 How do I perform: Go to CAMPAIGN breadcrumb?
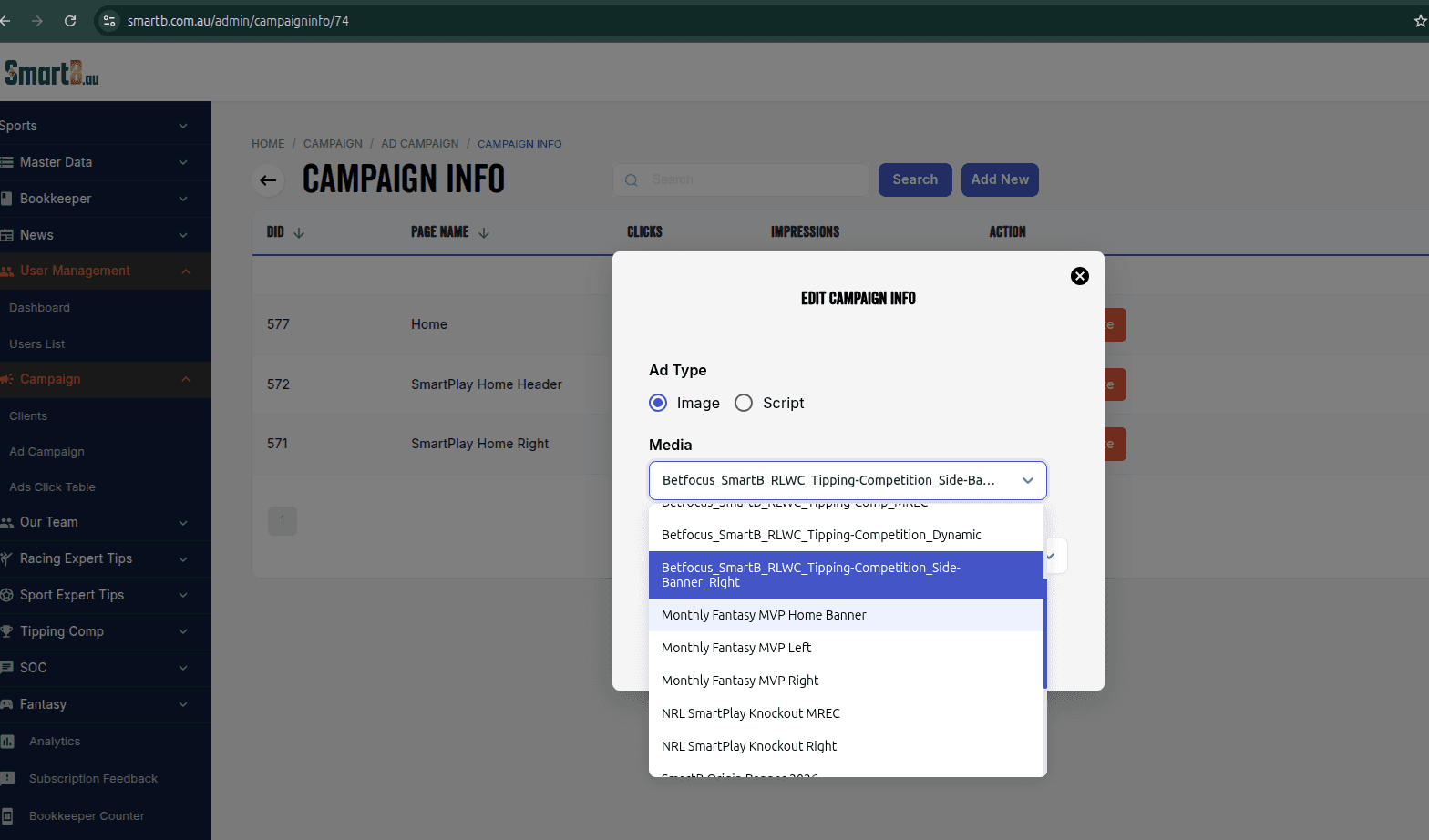tap(333, 144)
